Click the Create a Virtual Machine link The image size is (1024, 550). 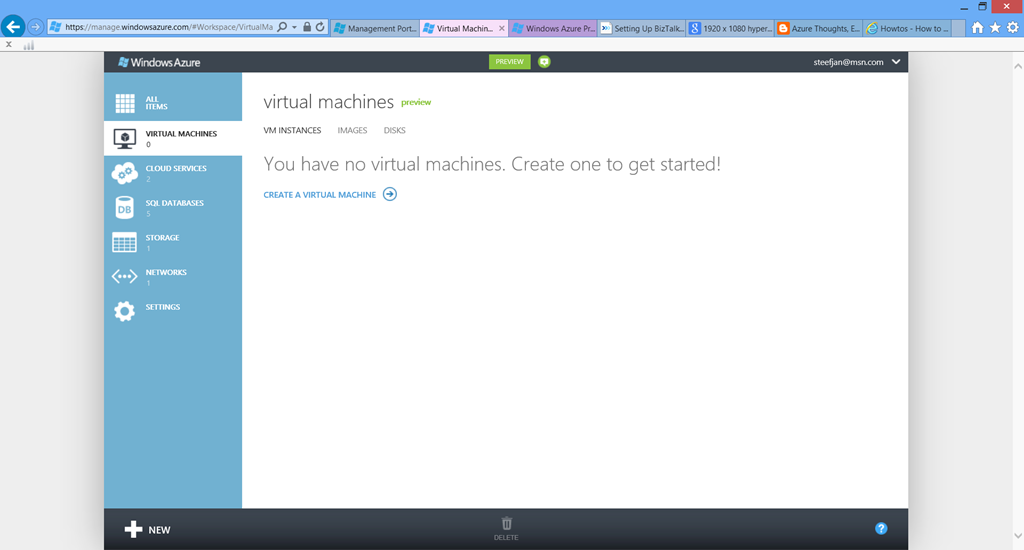tap(319, 195)
